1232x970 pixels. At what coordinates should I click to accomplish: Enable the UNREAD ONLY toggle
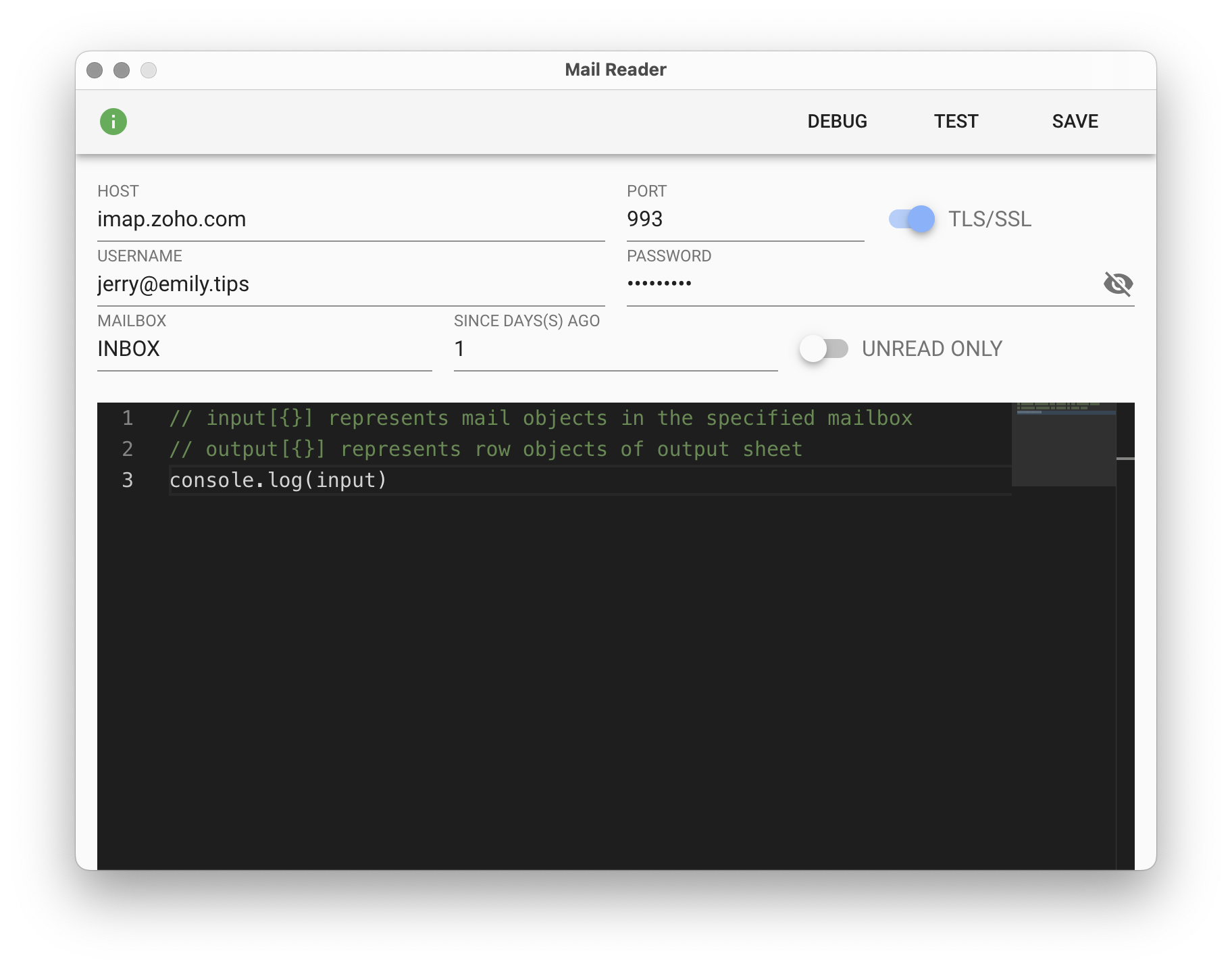pyautogui.click(x=824, y=349)
